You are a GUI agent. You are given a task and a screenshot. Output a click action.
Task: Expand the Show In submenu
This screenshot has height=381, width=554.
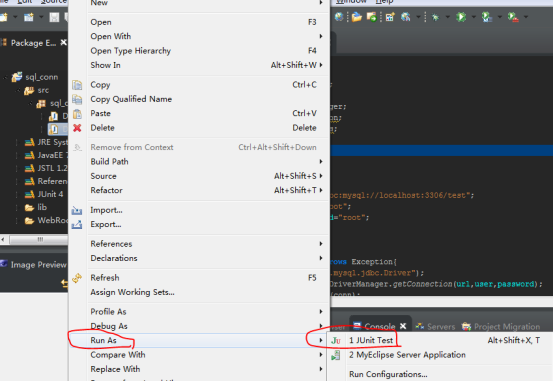[x=321, y=65]
